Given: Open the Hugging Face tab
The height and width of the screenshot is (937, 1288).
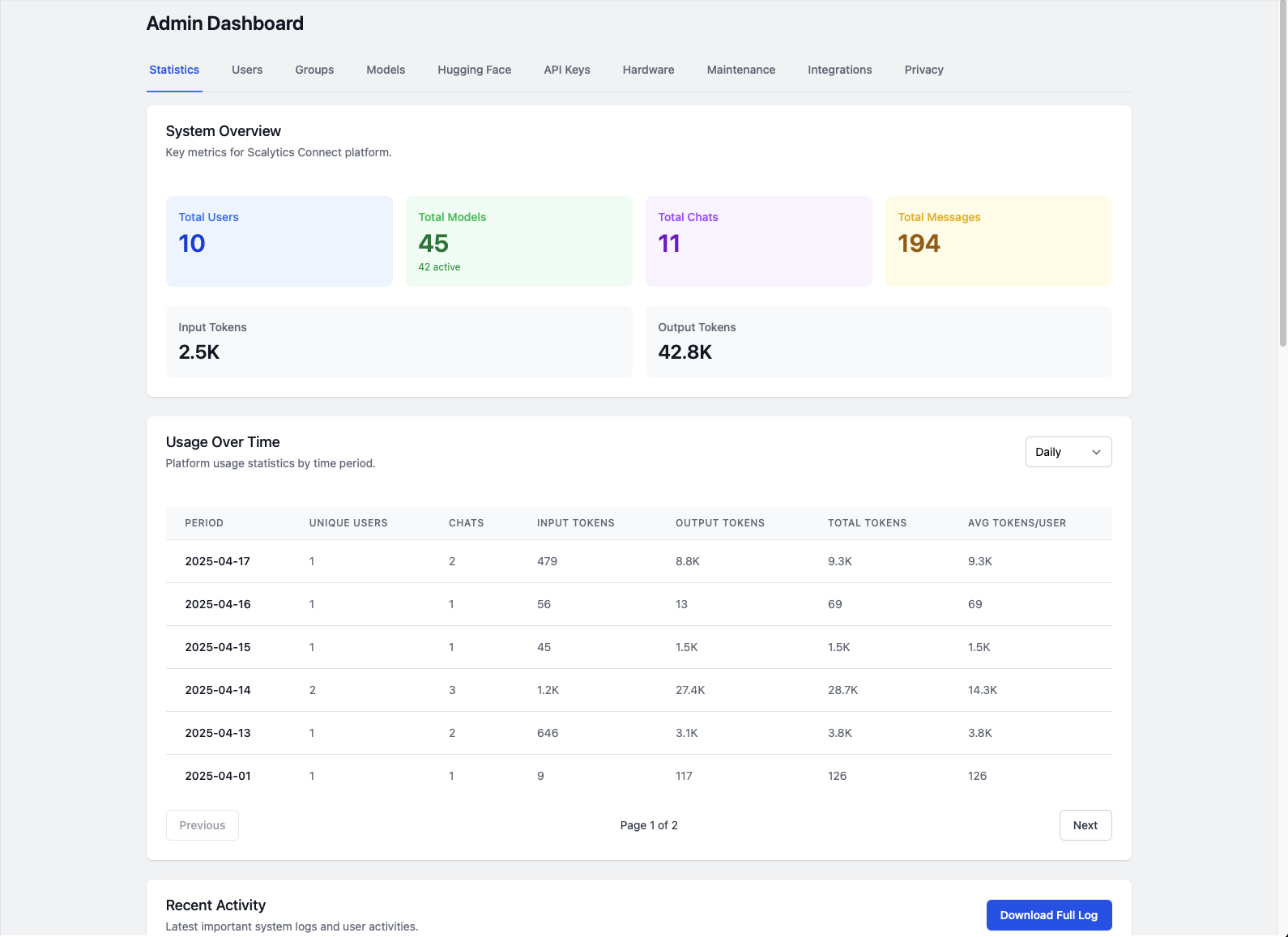Looking at the screenshot, I should (475, 70).
